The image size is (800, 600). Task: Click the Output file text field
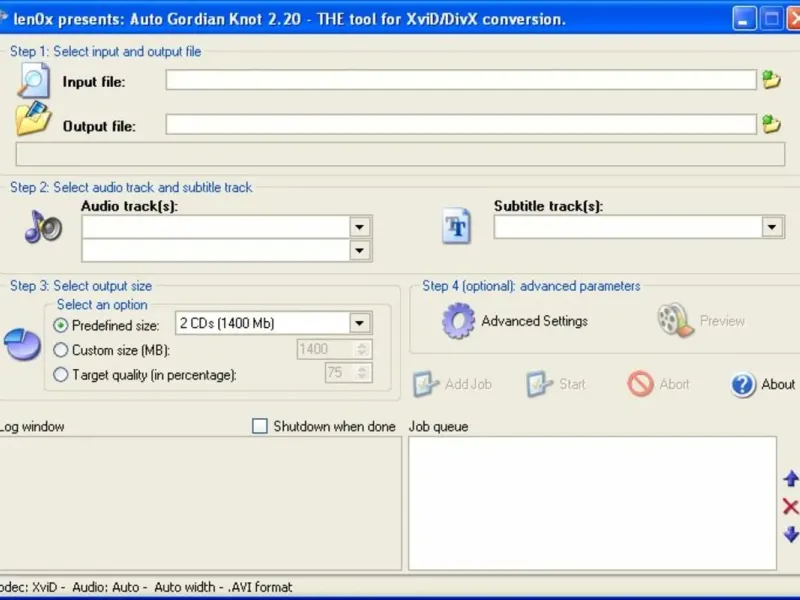point(461,124)
